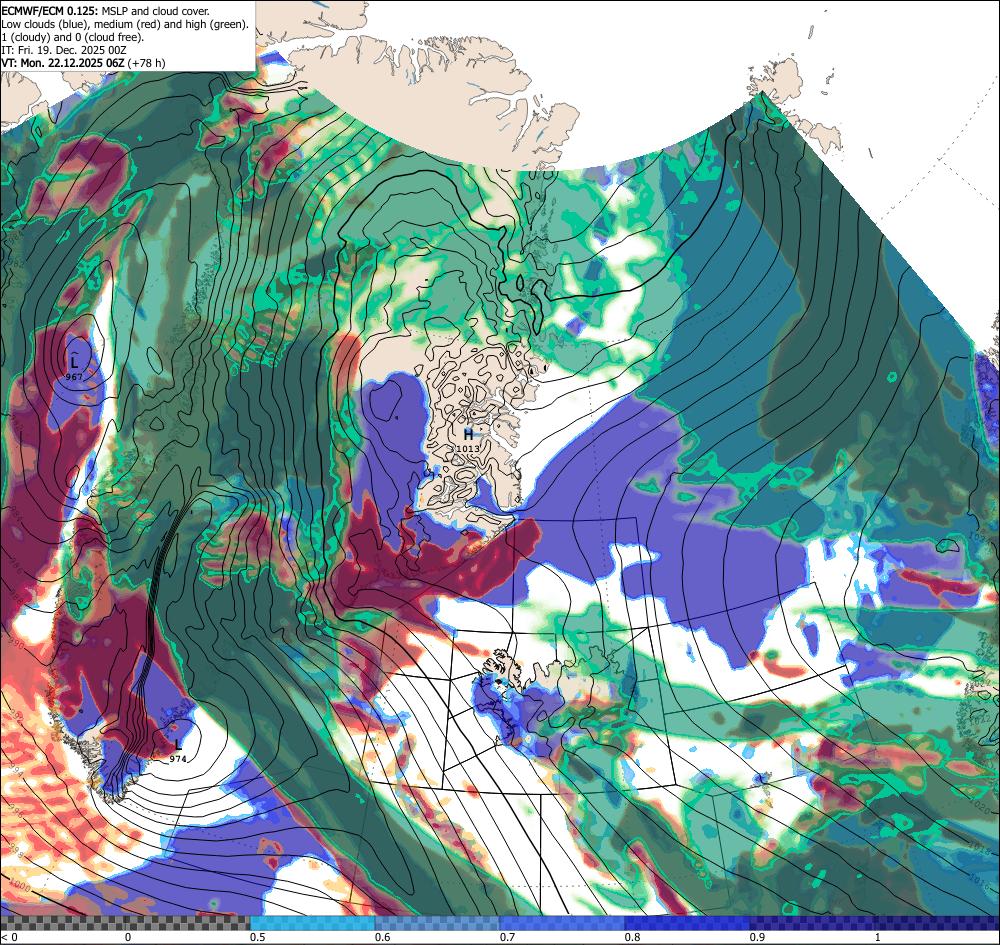Click the 'L' low-pressure marker labeled 974
This screenshot has width=1000, height=945.
[178, 745]
